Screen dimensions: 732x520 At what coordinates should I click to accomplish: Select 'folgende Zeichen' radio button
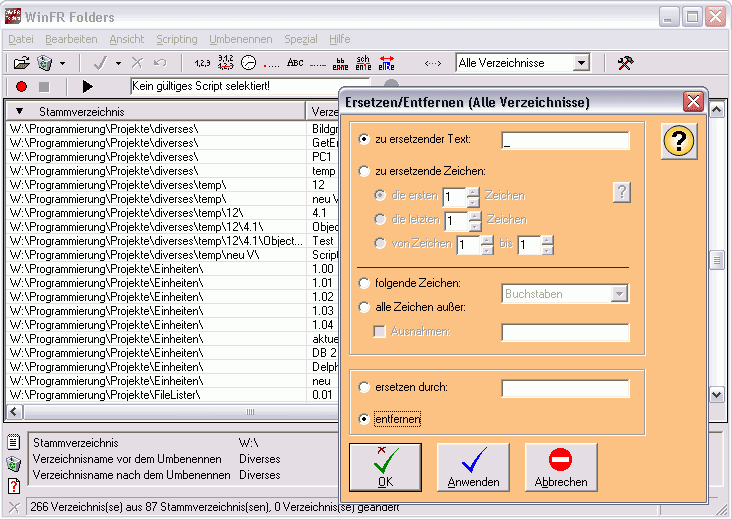tap(364, 283)
